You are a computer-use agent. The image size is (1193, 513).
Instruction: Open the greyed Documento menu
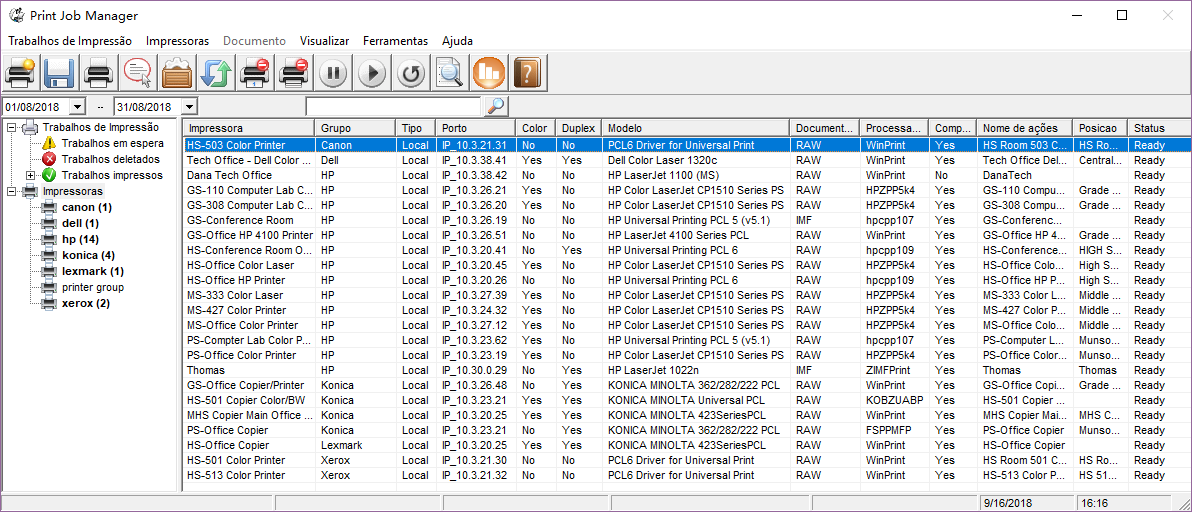255,41
